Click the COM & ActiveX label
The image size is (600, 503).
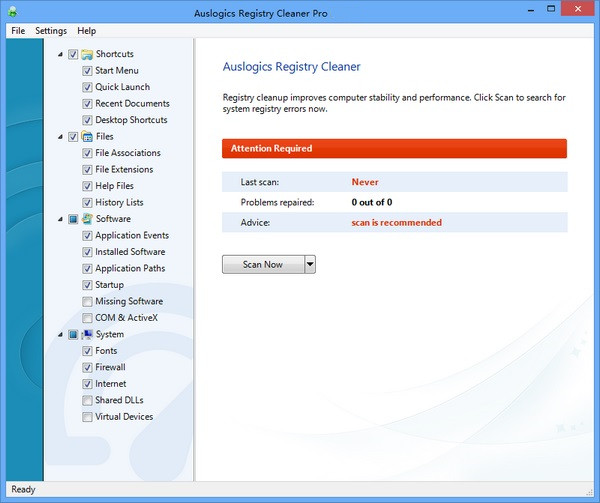[126, 318]
